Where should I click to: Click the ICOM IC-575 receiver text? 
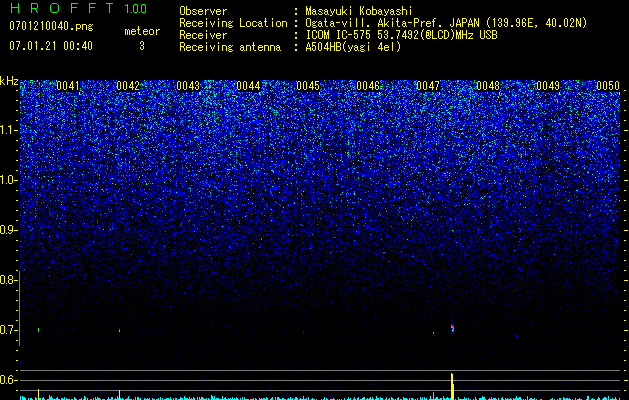401,35
